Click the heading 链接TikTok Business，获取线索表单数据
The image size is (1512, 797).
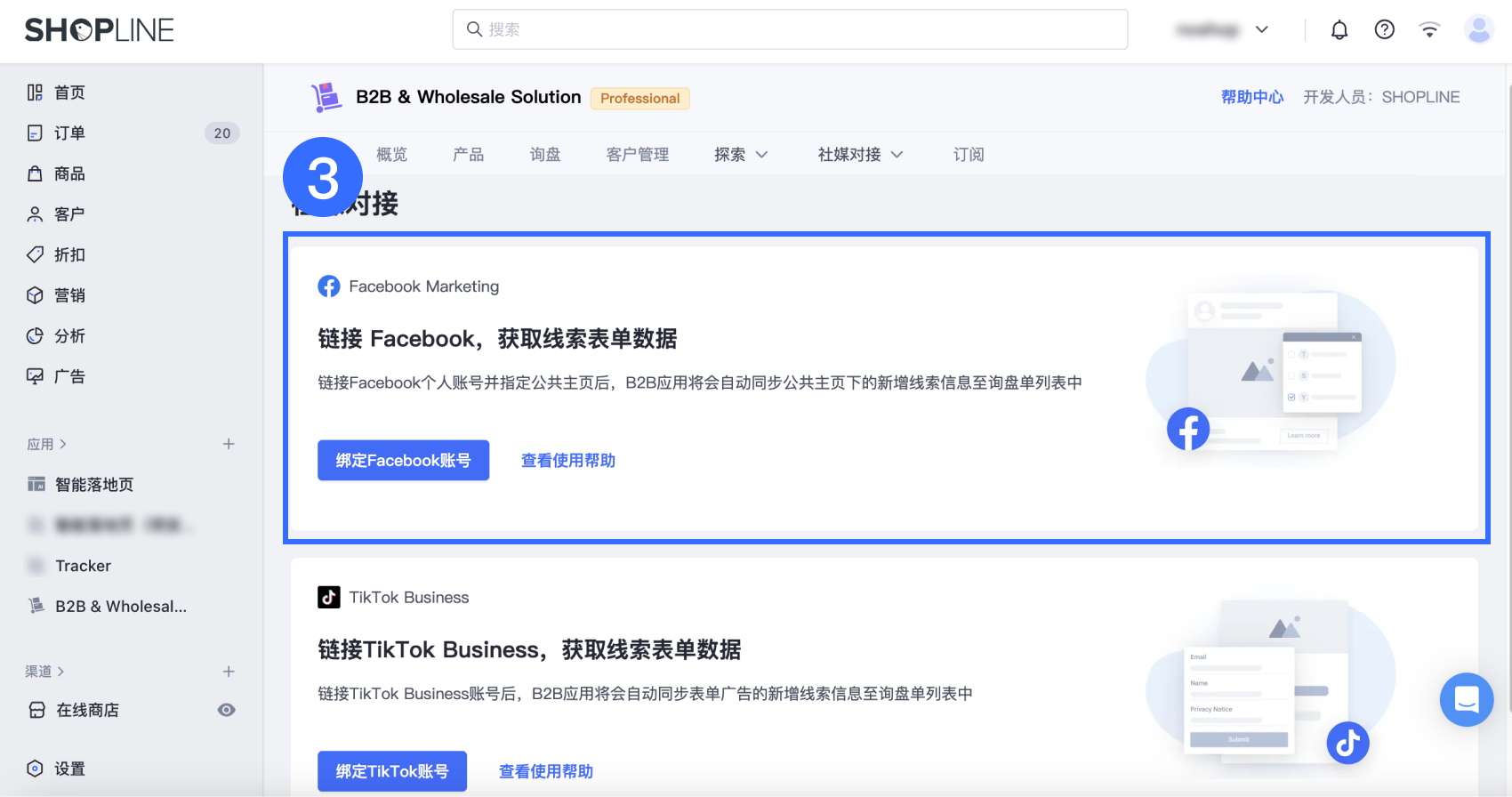[529, 650]
